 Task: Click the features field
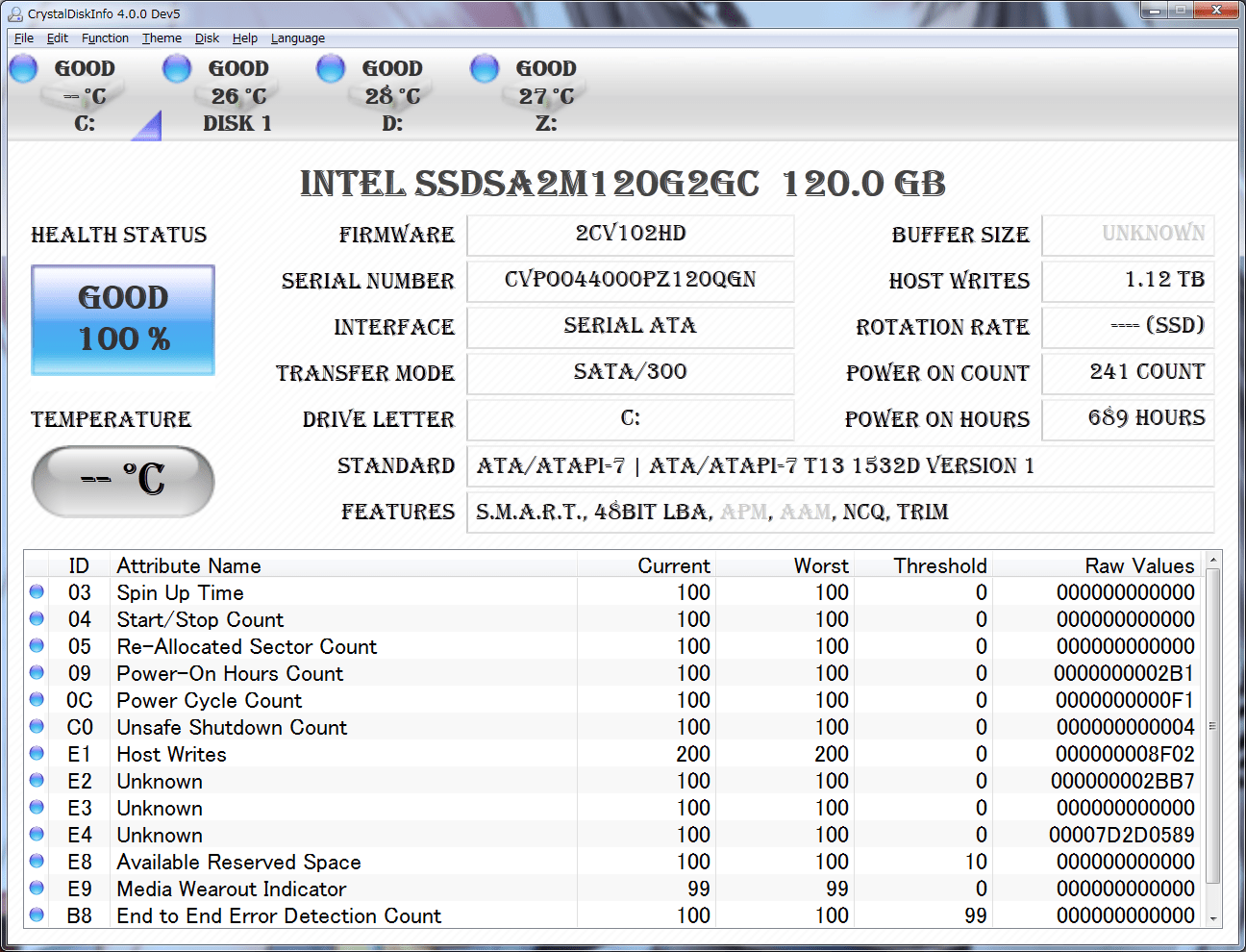tap(840, 512)
